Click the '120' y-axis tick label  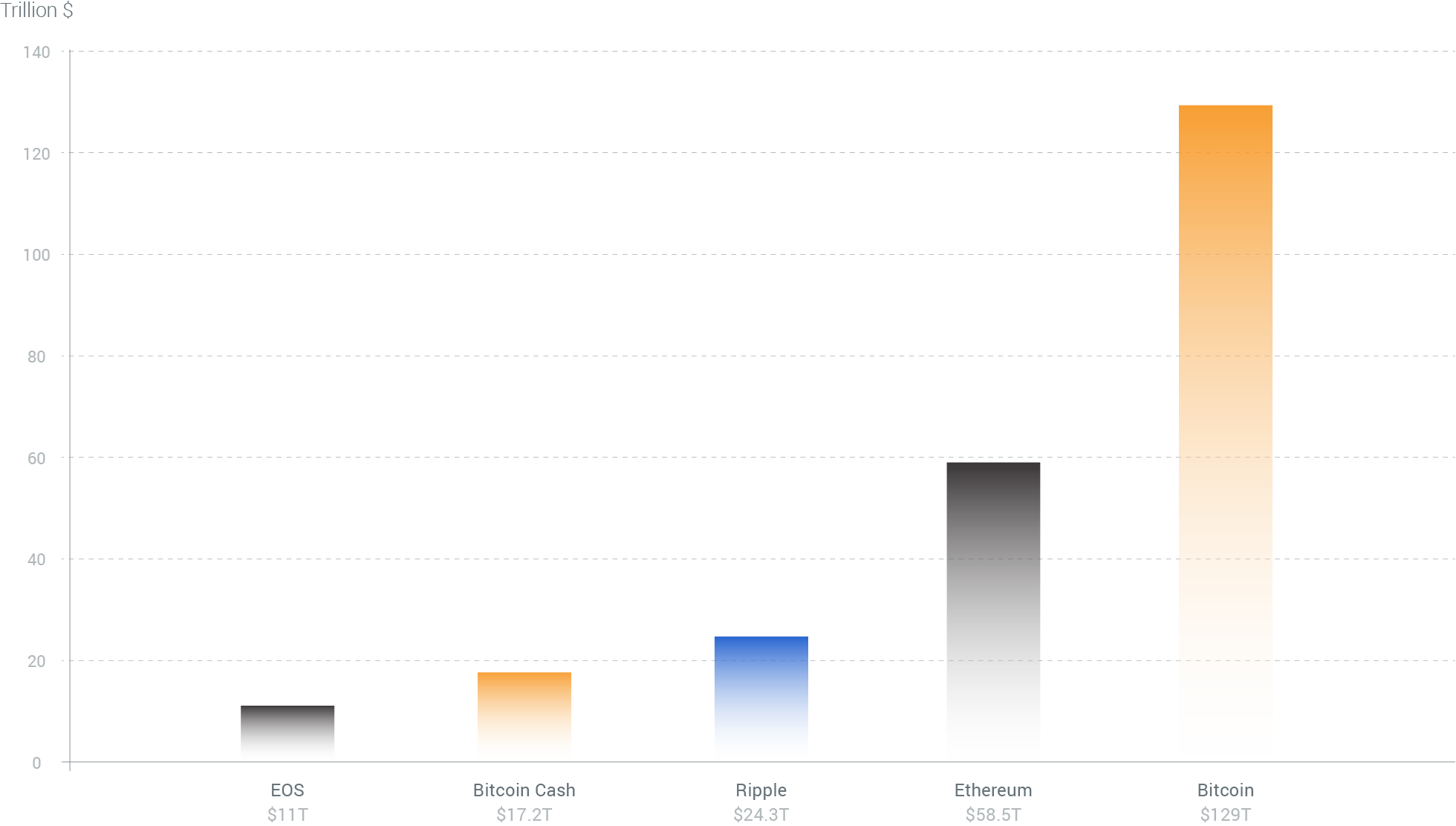pos(36,154)
